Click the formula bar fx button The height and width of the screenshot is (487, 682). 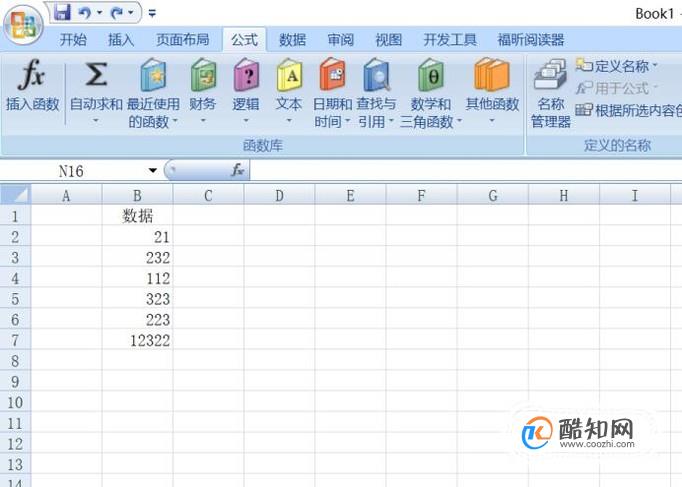(237, 170)
